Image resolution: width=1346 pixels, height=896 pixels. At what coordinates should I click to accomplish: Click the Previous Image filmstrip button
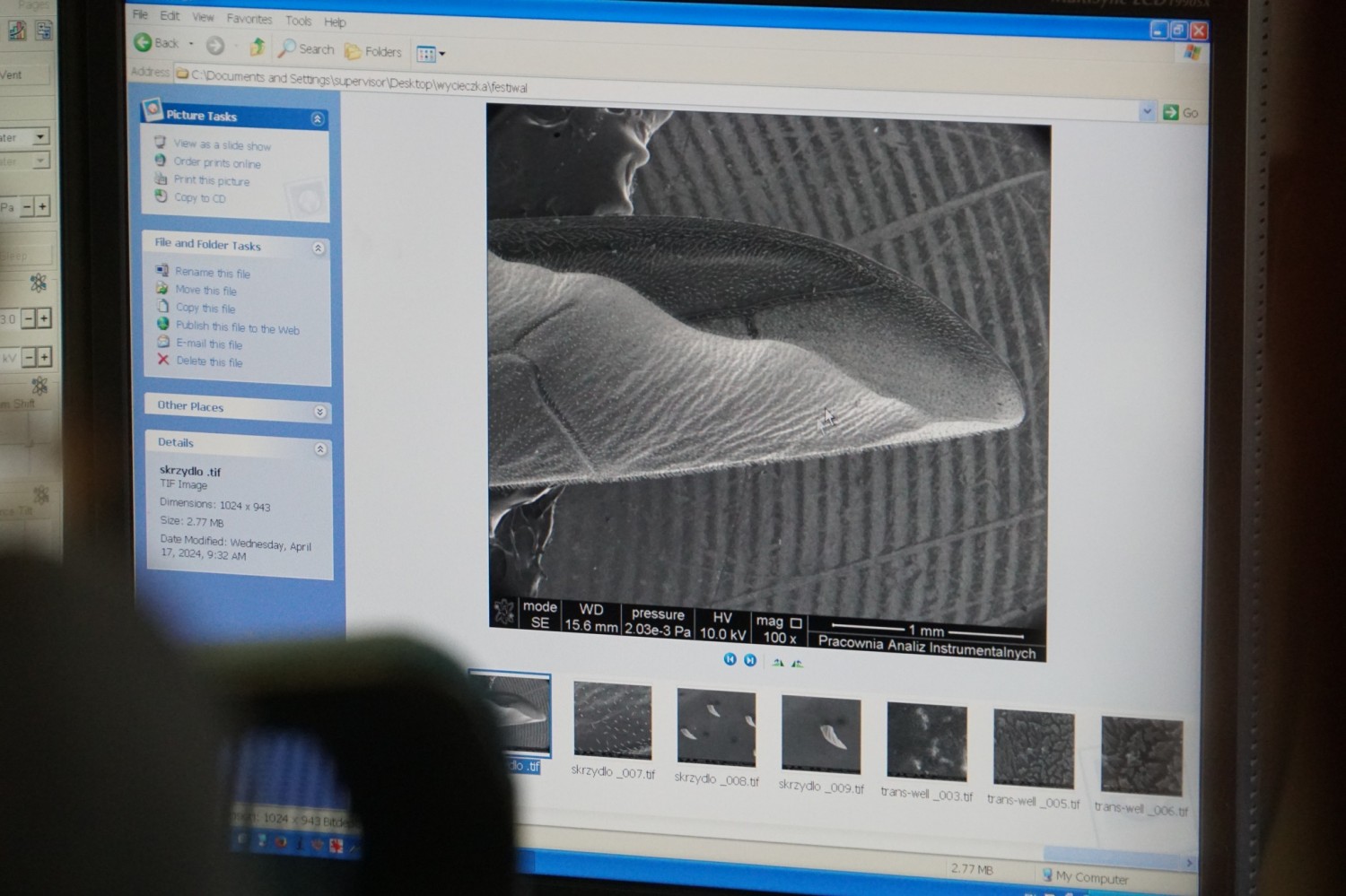(730, 659)
